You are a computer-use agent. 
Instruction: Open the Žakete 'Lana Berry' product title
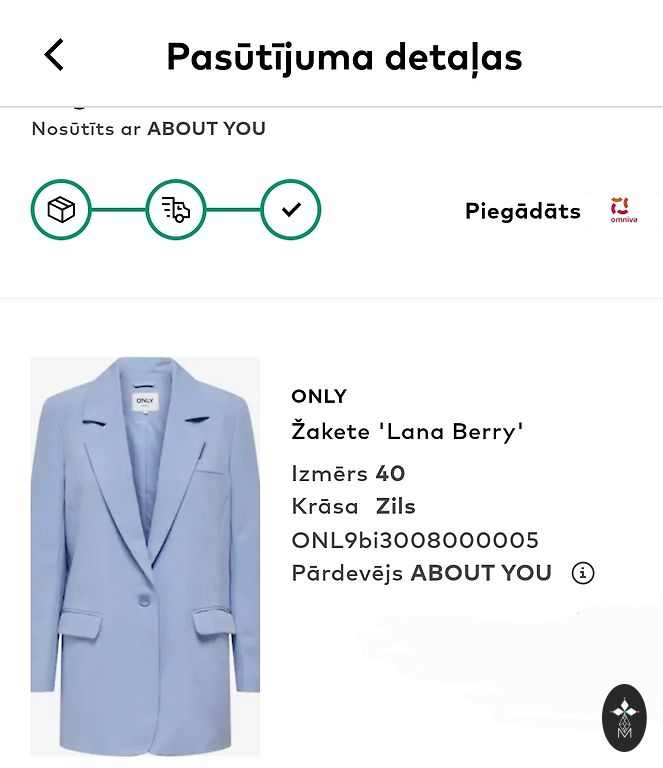pyautogui.click(x=407, y=432)
